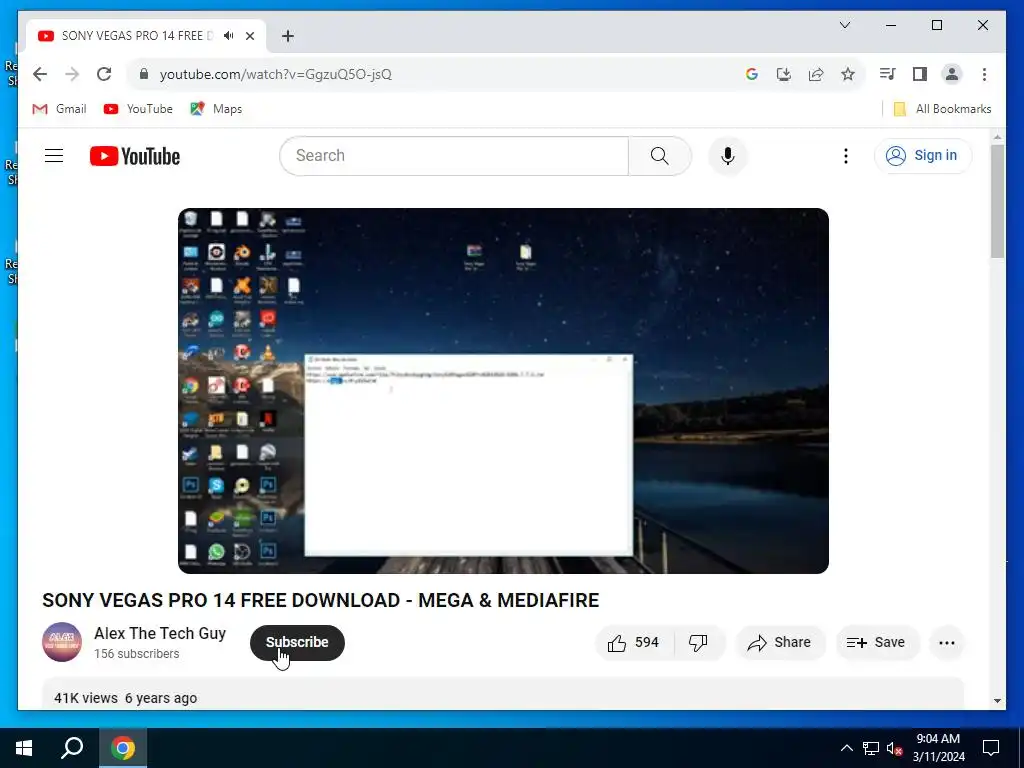The image size is (1024, 768).
Task: Open the network icon in system tray
Action: pos(871,748)
